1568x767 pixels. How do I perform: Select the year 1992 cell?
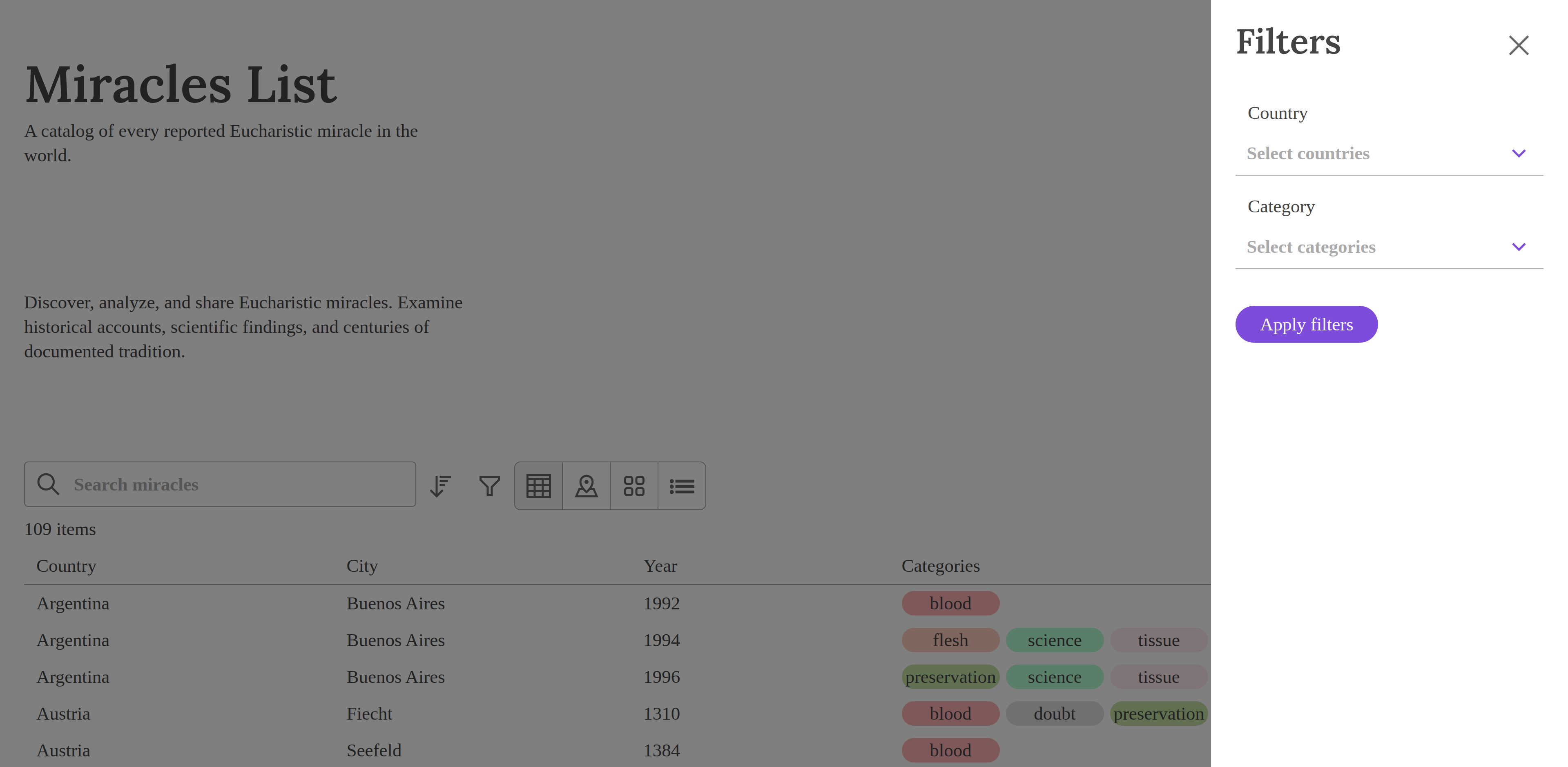(x=661, y=603)
